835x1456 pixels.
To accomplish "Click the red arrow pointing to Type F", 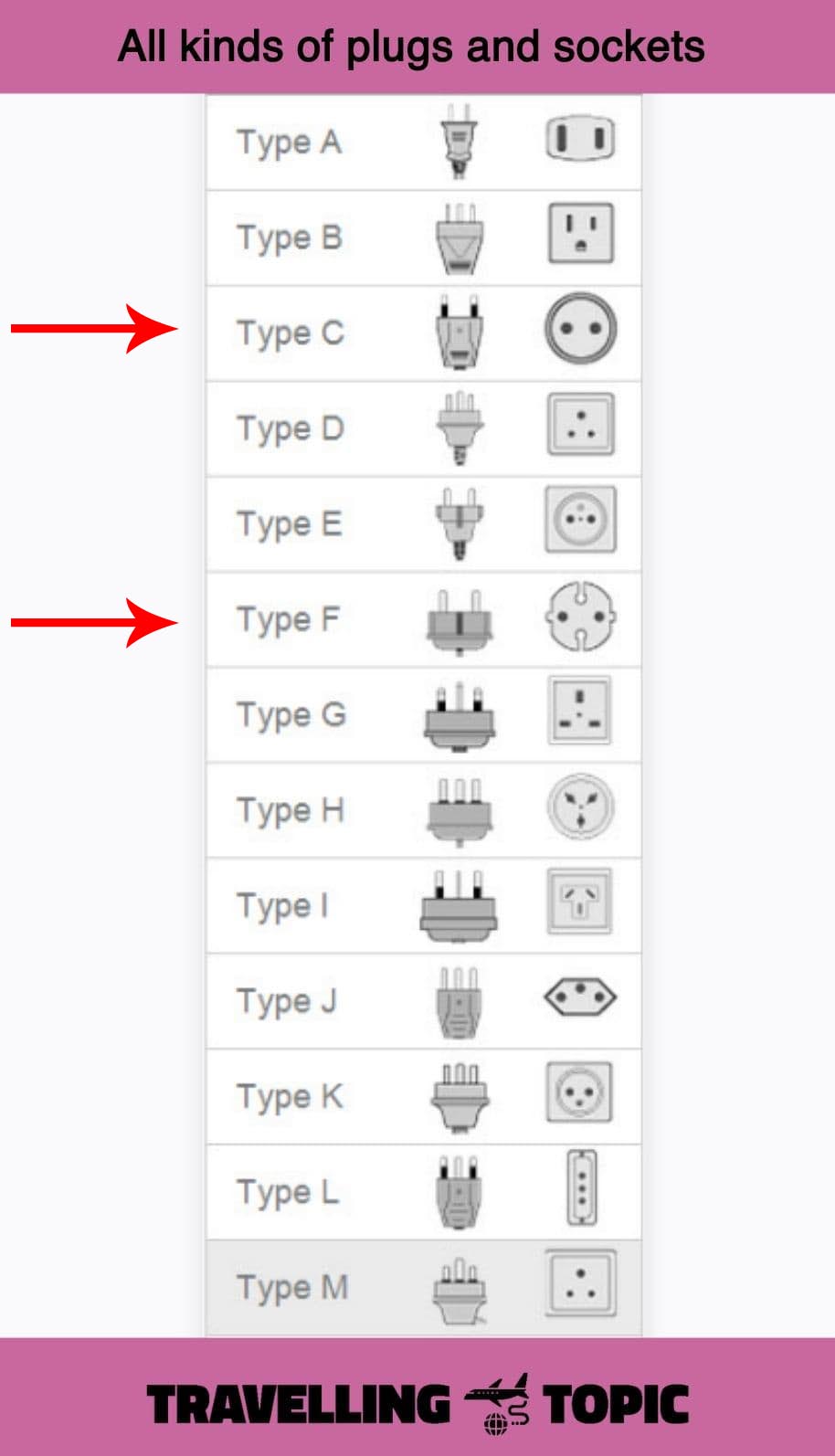I will tap(94, 623).
